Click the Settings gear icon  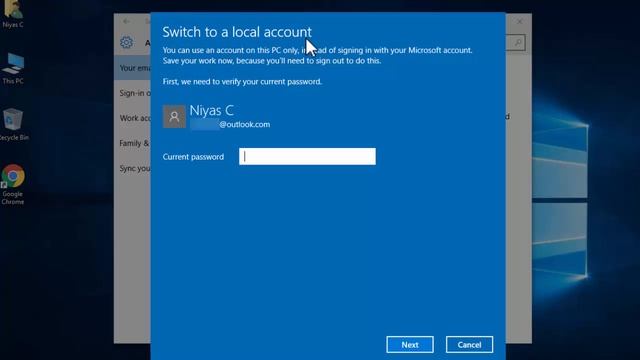pyautogui.click(x=127, y=42)
